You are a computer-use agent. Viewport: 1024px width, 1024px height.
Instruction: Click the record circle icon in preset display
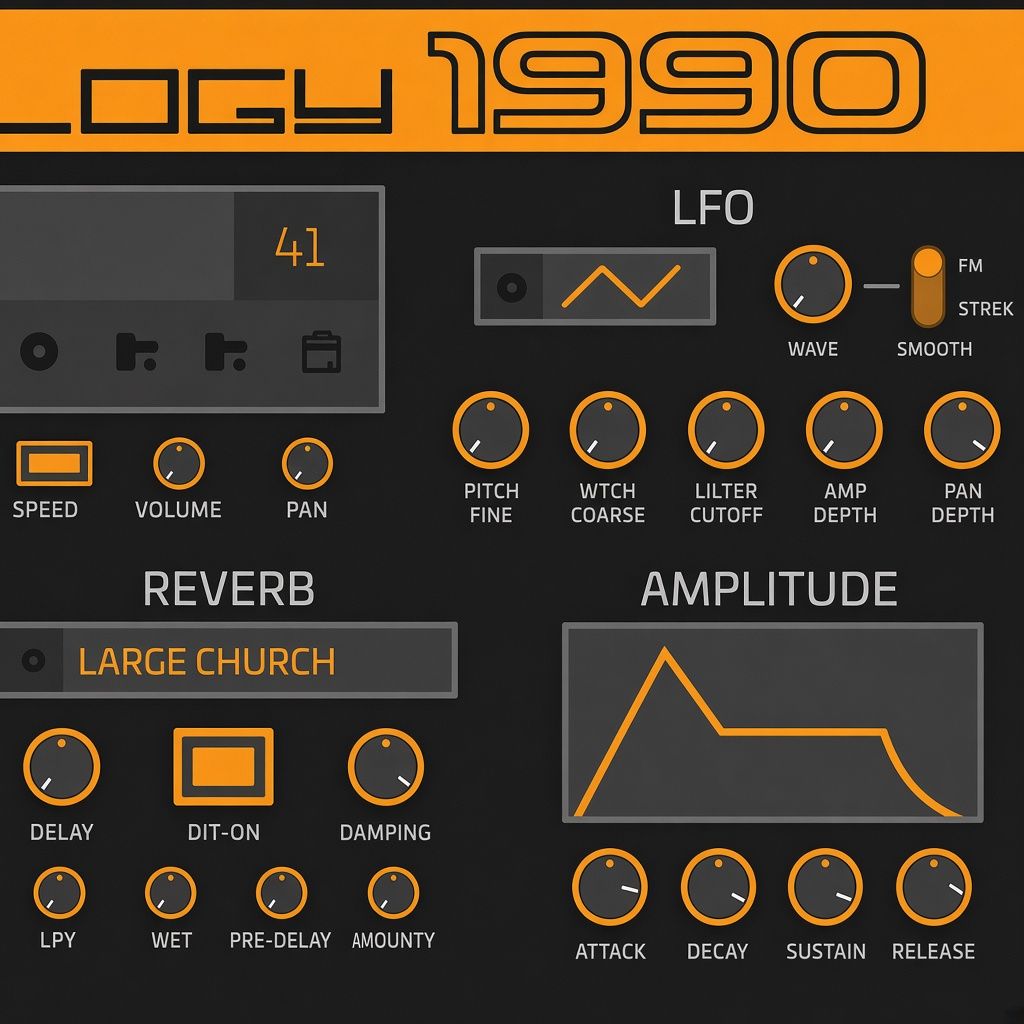(x=39, y=351)
